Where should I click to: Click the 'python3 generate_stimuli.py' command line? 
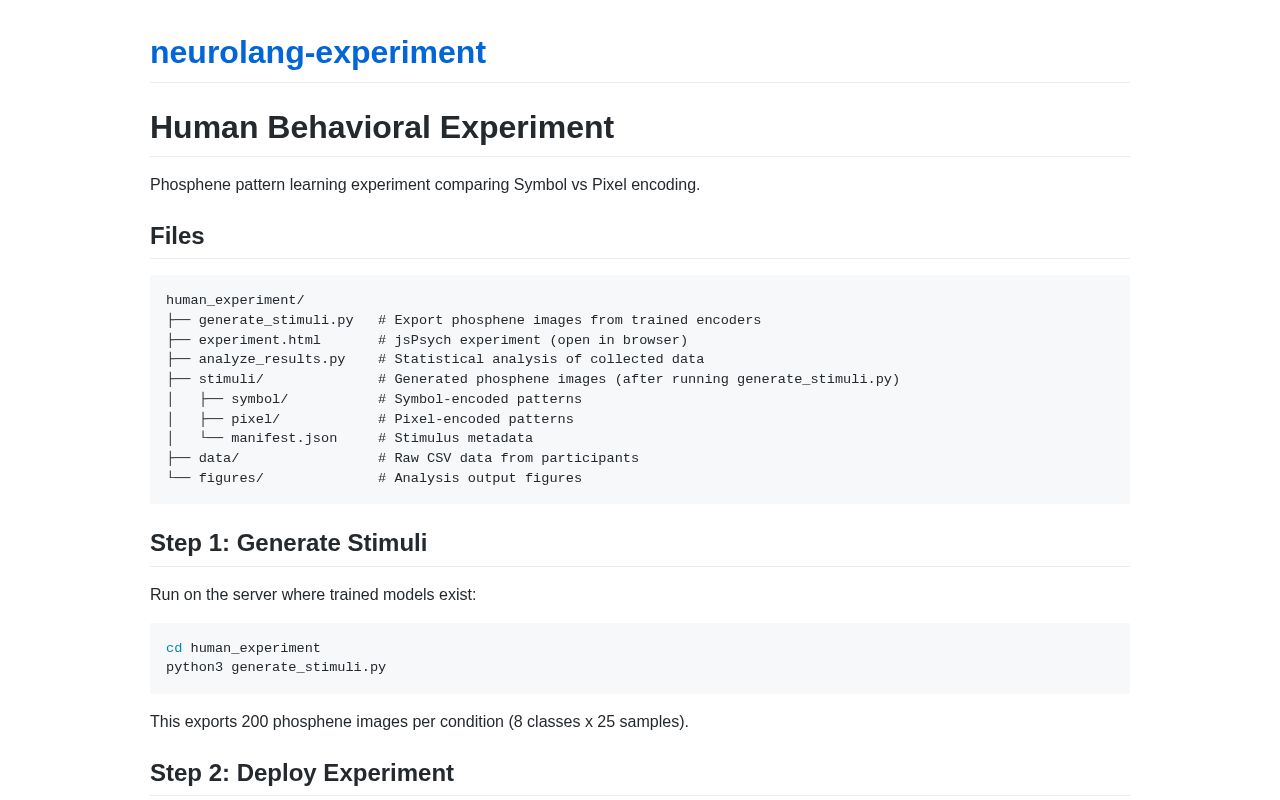[x=276, y=668]
